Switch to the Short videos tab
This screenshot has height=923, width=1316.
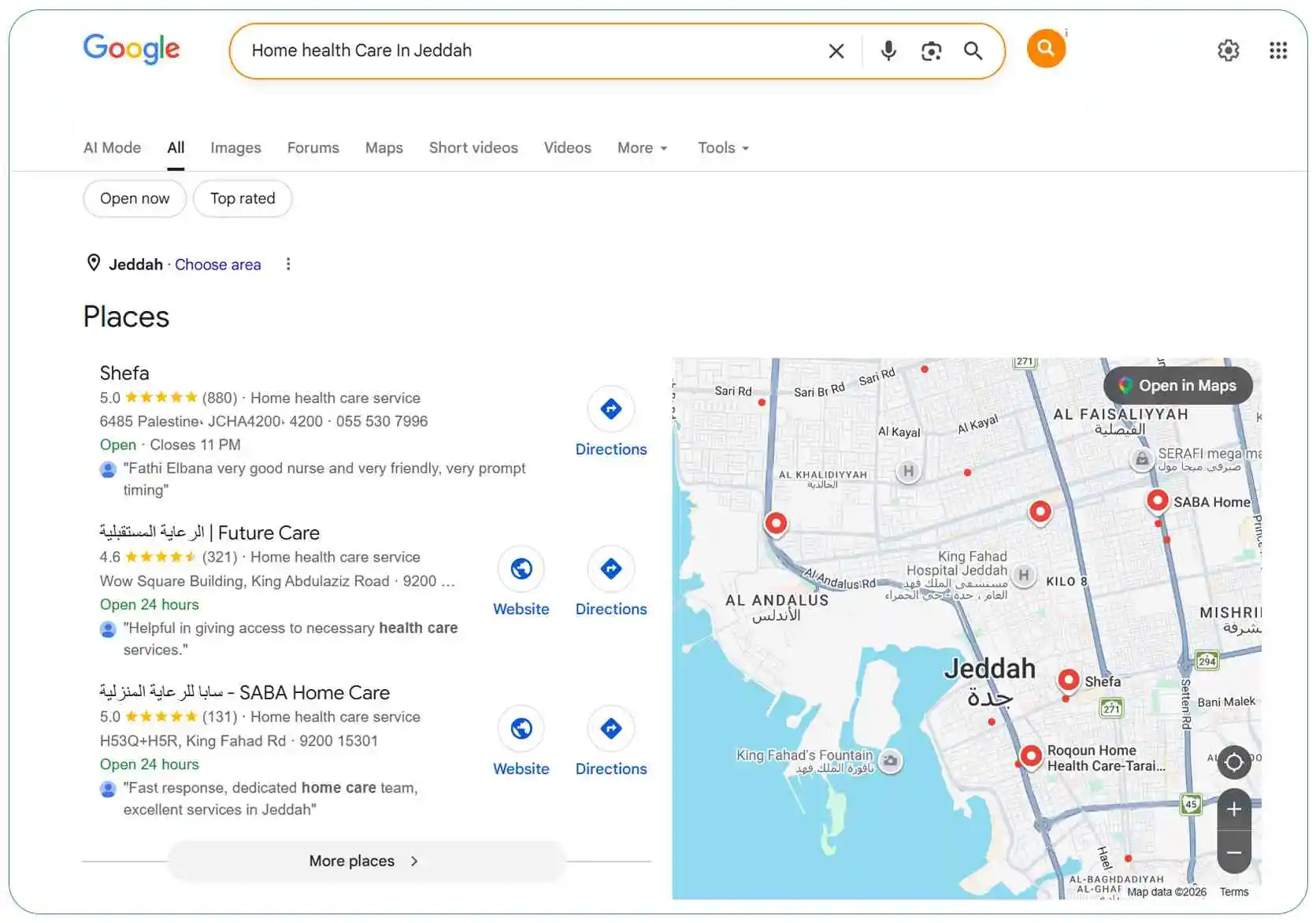click(x=473, y=148)
